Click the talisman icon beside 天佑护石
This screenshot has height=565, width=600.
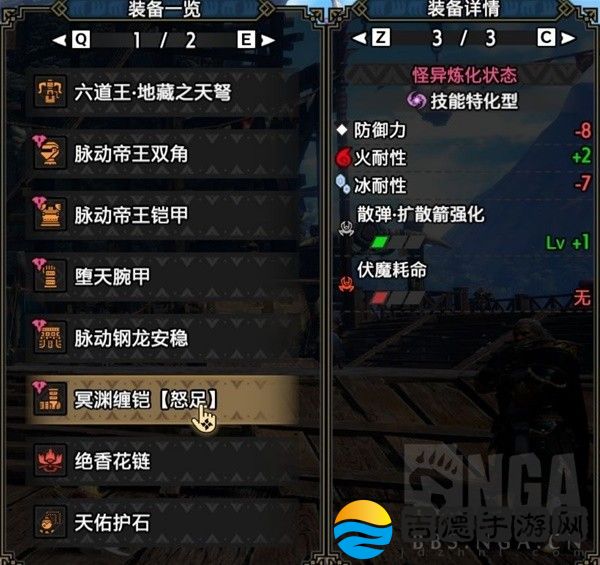(x=50, y=522)
